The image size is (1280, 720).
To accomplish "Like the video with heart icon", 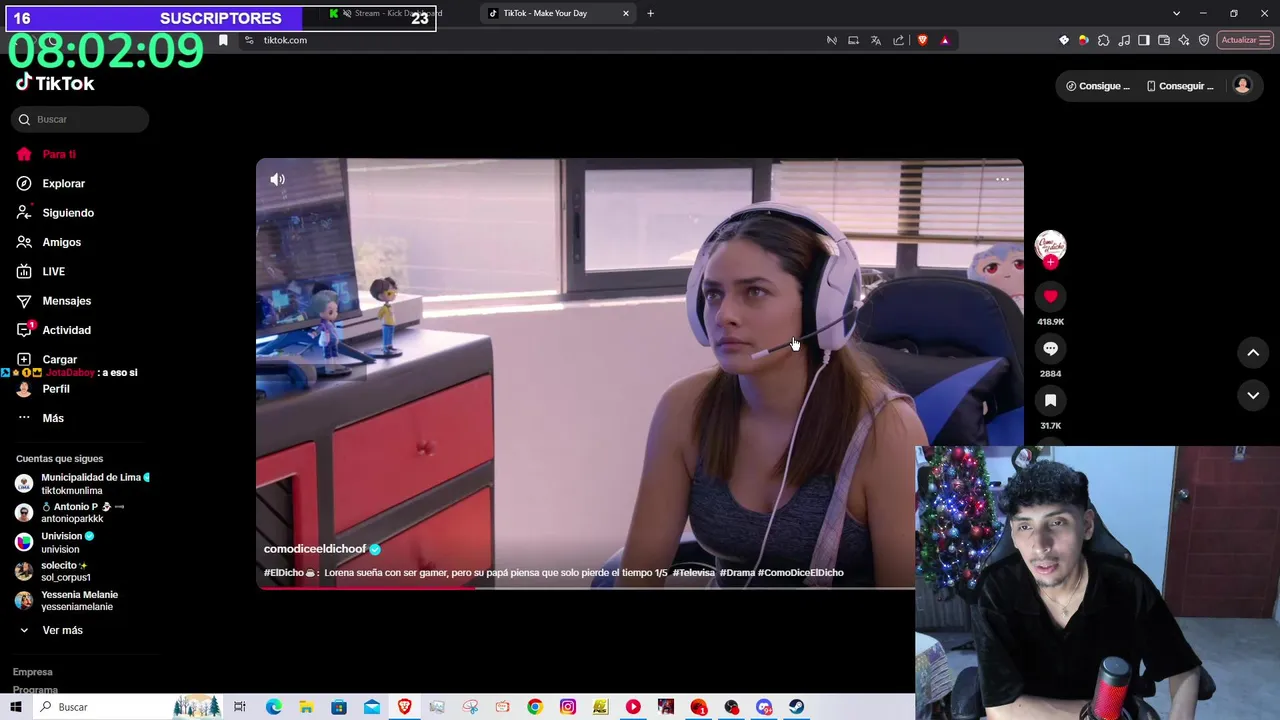I will pos(1050,296).
